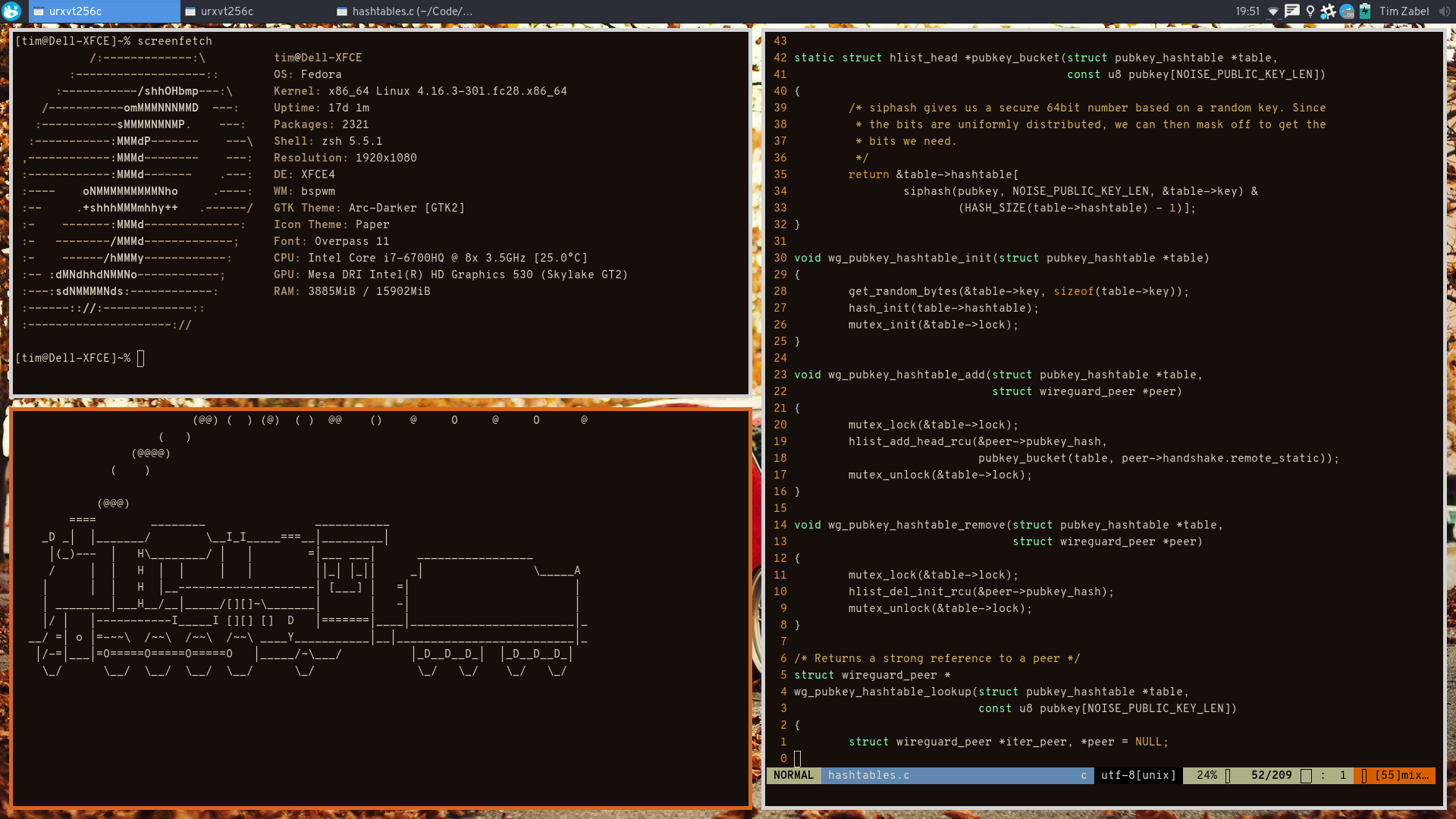1456x819 pixels.
Task: Click the hashtables.c filename in vim statusline
Action: click(868, 775)
